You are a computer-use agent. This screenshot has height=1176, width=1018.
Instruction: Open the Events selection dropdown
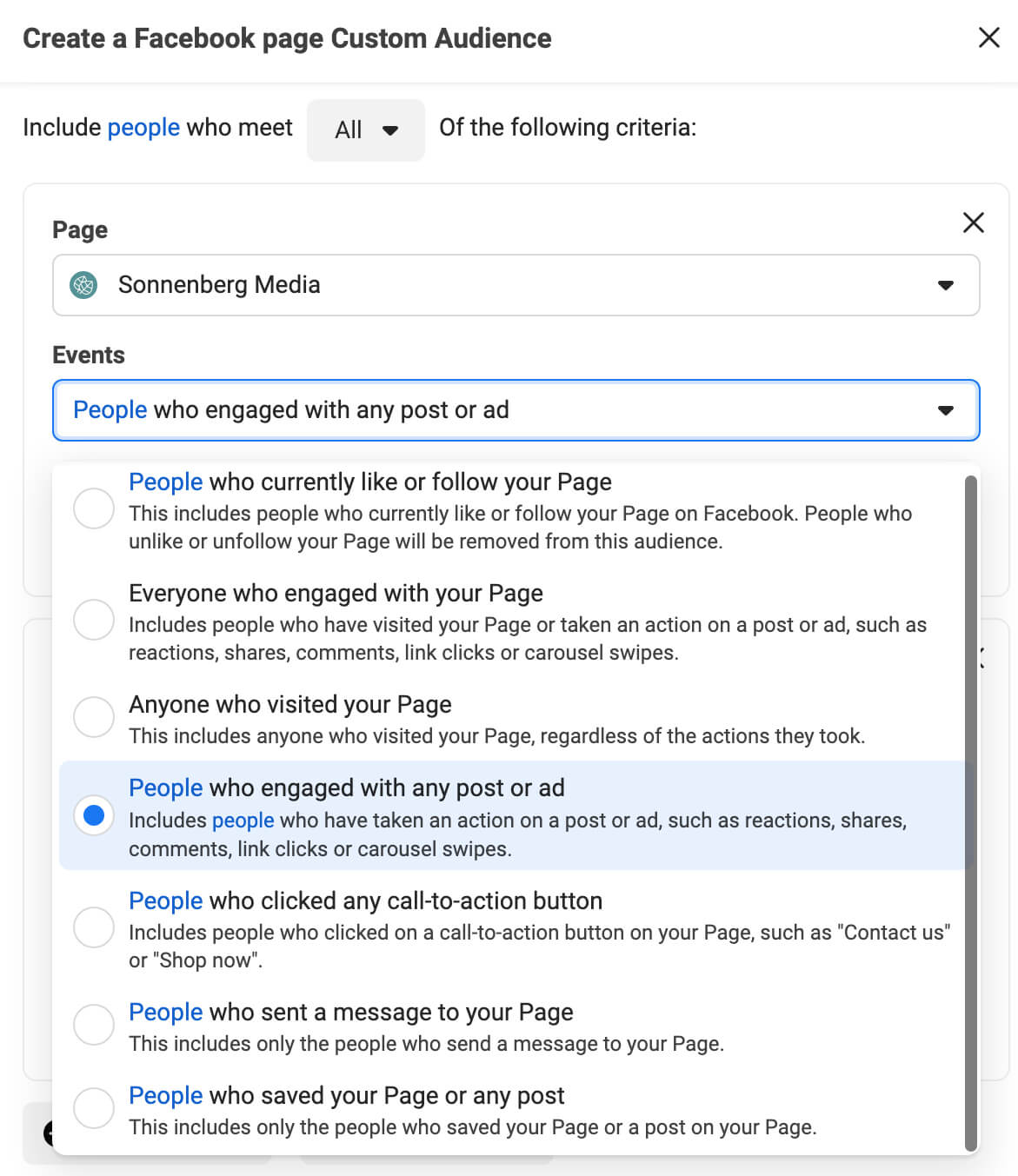coord(516,410)
